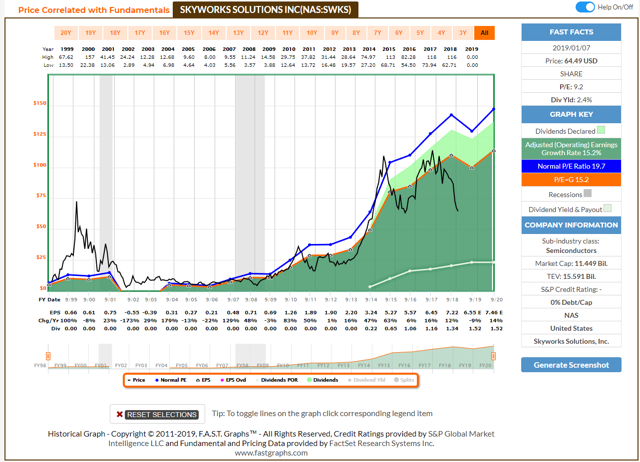The image size is (640, 462).
Task: Select the 15Y time range tab
Action: (x=189, y=33)
